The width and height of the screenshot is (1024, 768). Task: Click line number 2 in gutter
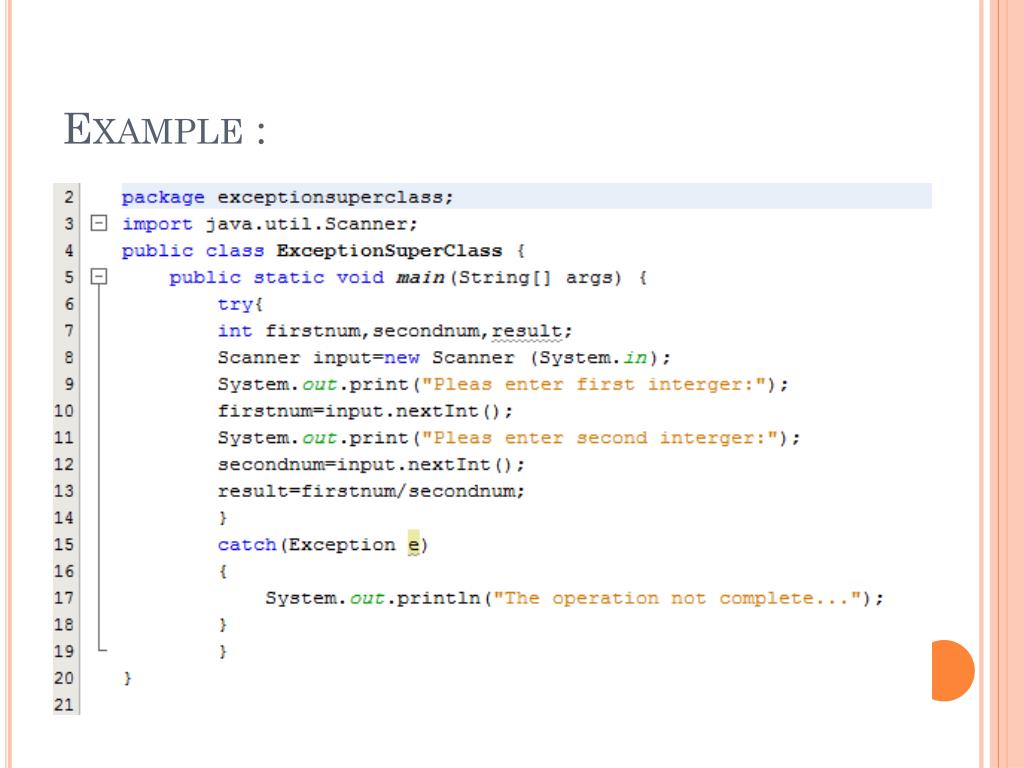(x=69, y=197)
